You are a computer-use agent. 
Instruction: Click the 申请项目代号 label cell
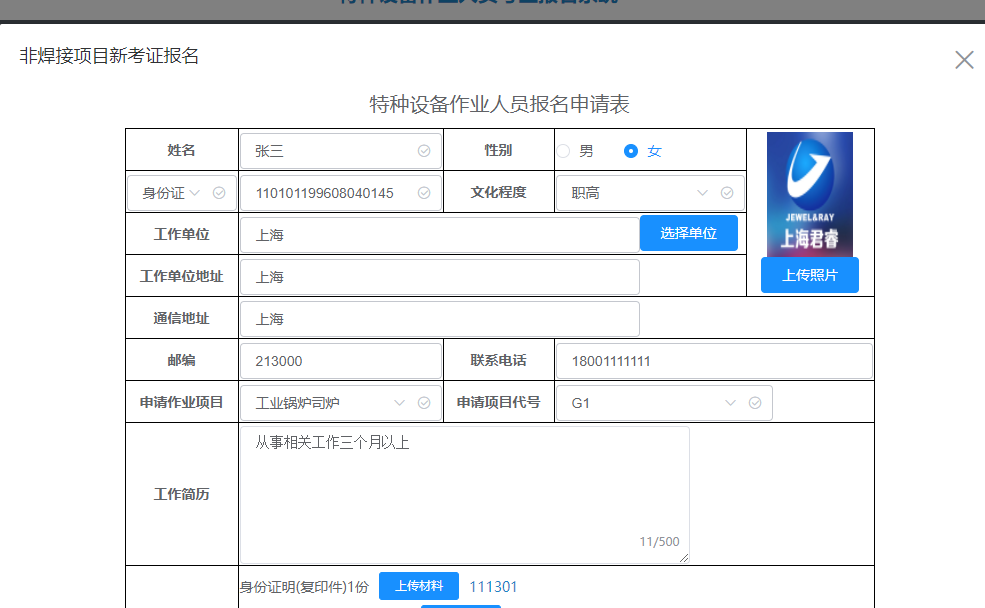point(499,402)
